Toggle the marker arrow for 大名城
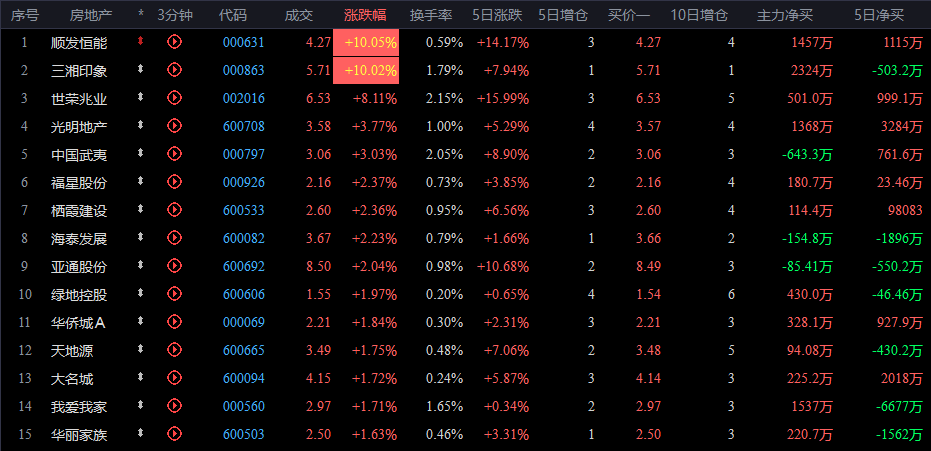The width and height of the screenshot is (931, 451). (141, 379)
